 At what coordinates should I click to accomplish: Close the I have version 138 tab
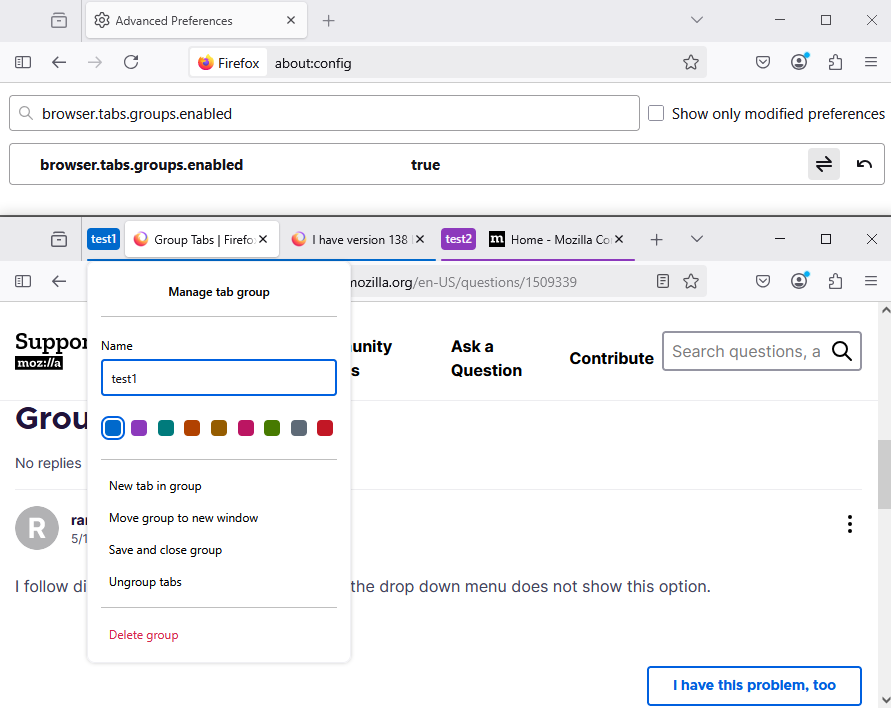(420, 239)
